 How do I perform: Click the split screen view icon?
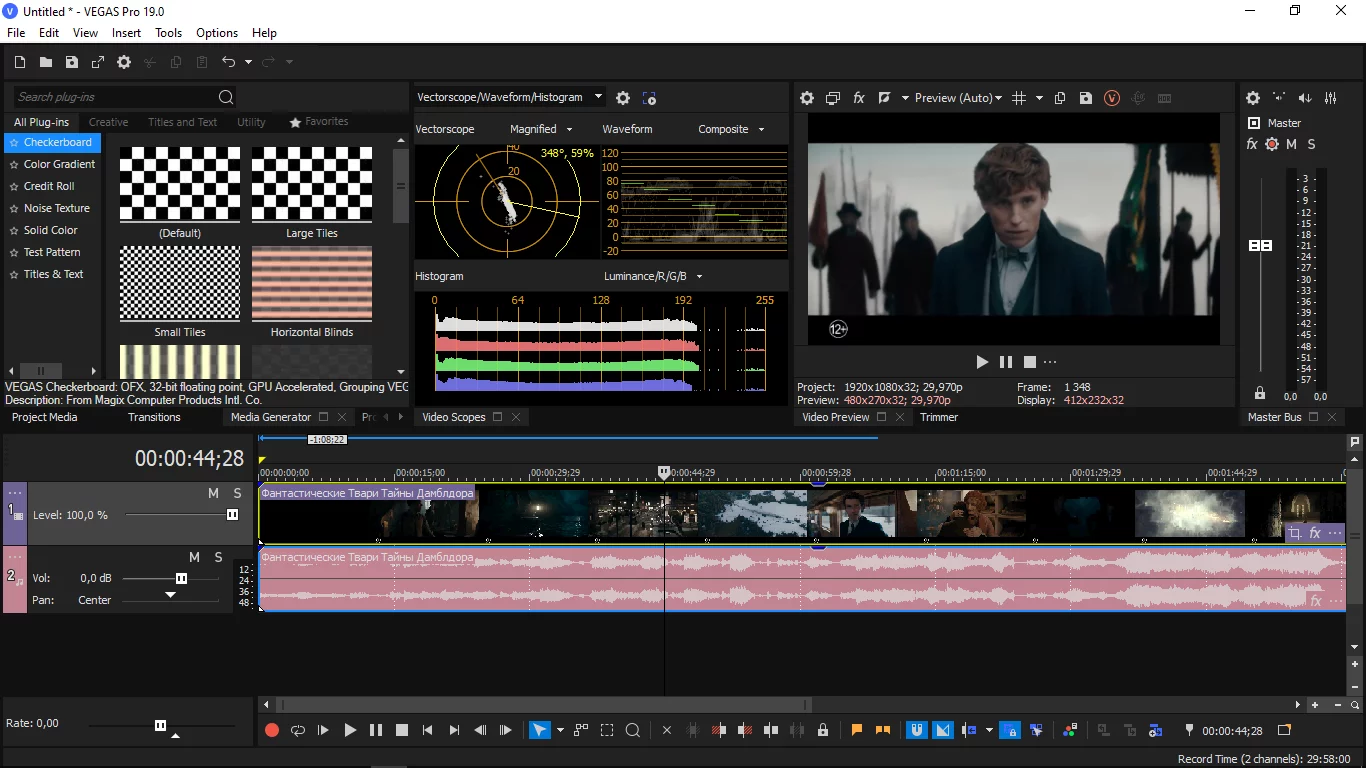point(884,98)
